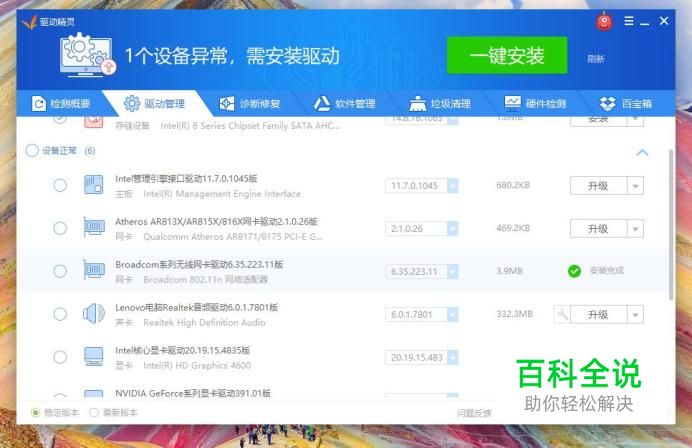This screenshot has width=692, height=448.
Task: Click the 诊断修复 tab icon
Action: pyautogui.click(x=227, y=104)
